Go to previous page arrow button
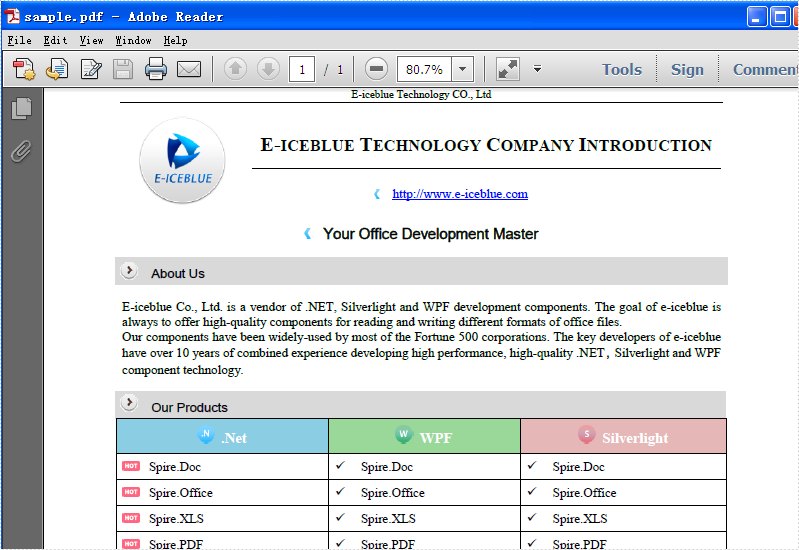The width and height of the screenshot is (799, 550). [235, 68]
